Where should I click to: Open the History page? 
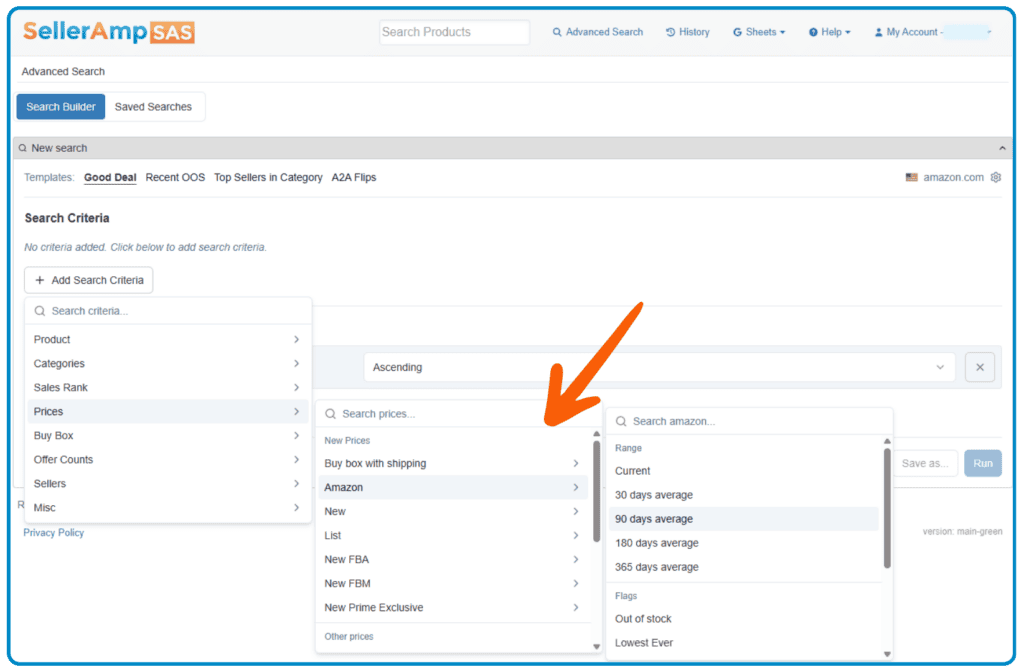coord(687,32)
